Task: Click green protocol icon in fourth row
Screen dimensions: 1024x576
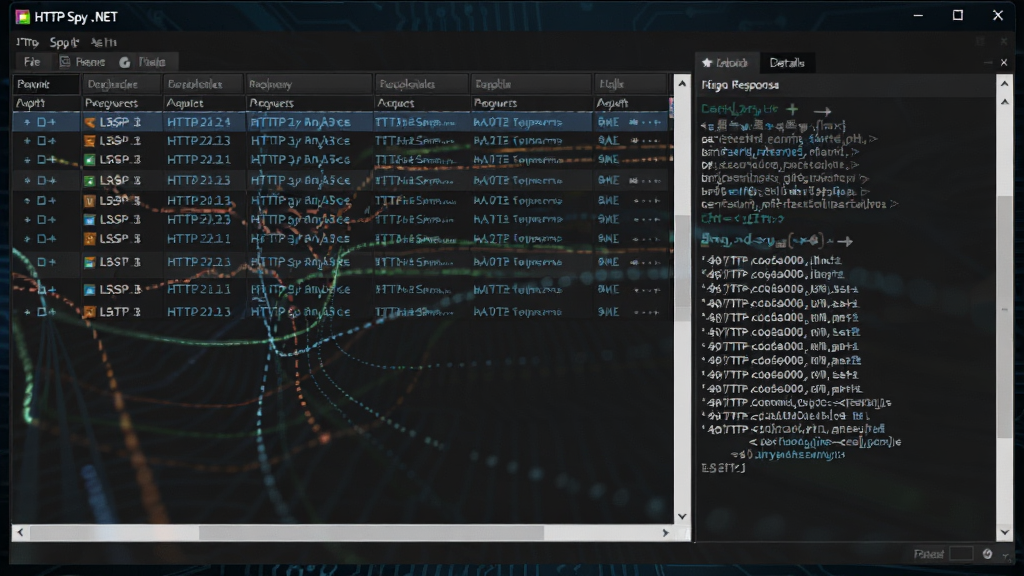Action: click(89, 180)
